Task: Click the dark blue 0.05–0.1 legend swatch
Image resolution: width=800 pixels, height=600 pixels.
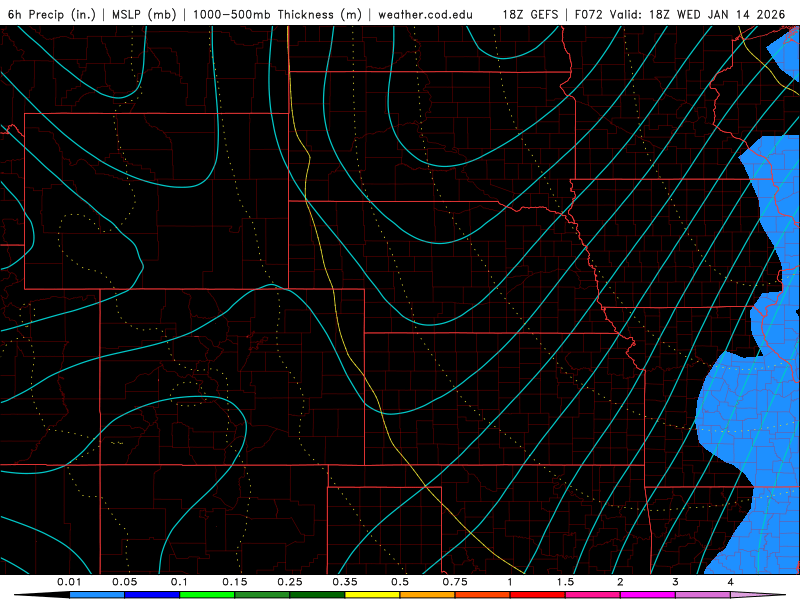Action: [x=152, y=595]
